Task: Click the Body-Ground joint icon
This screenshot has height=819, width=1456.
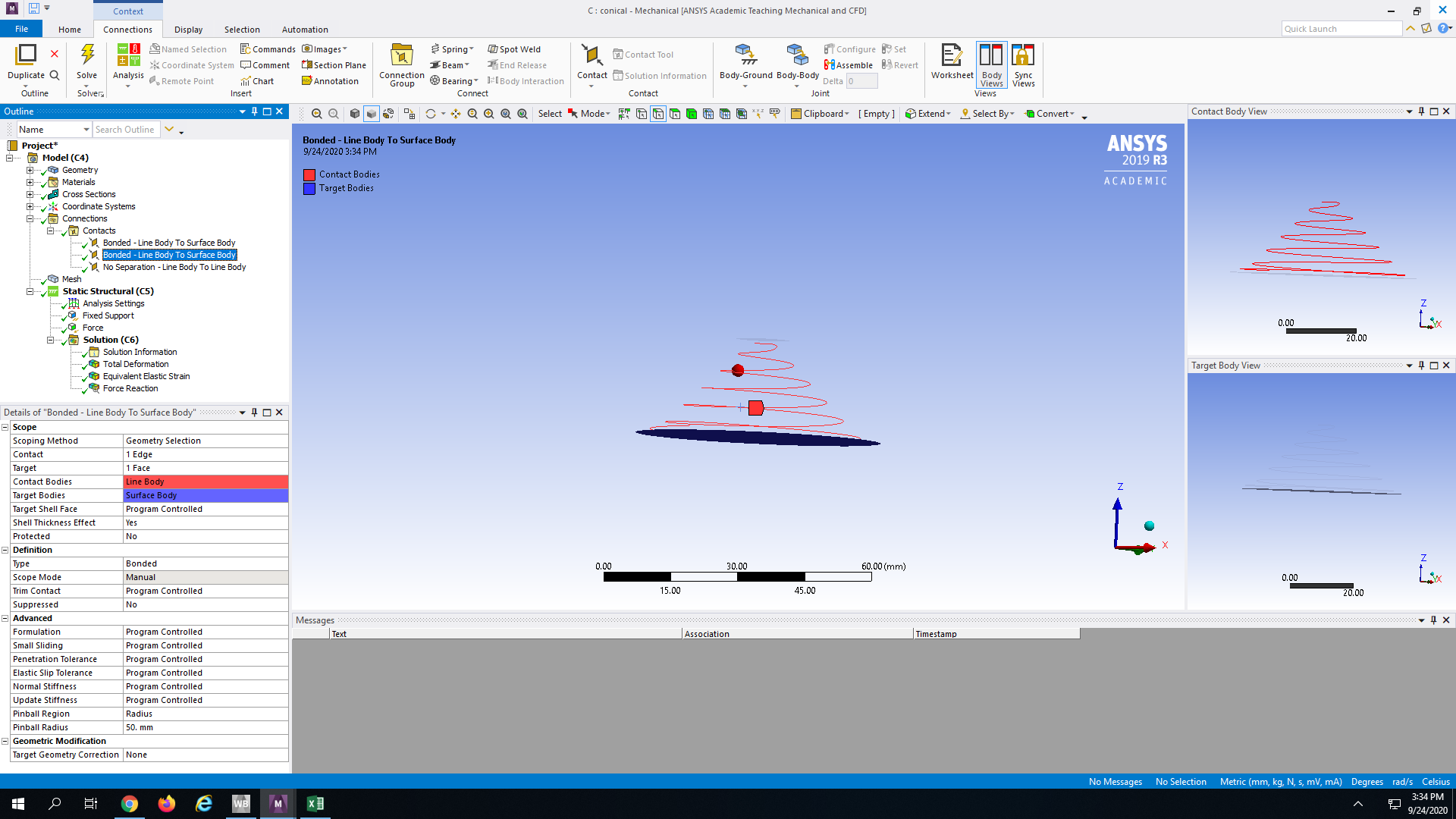Action: [745, 55]
